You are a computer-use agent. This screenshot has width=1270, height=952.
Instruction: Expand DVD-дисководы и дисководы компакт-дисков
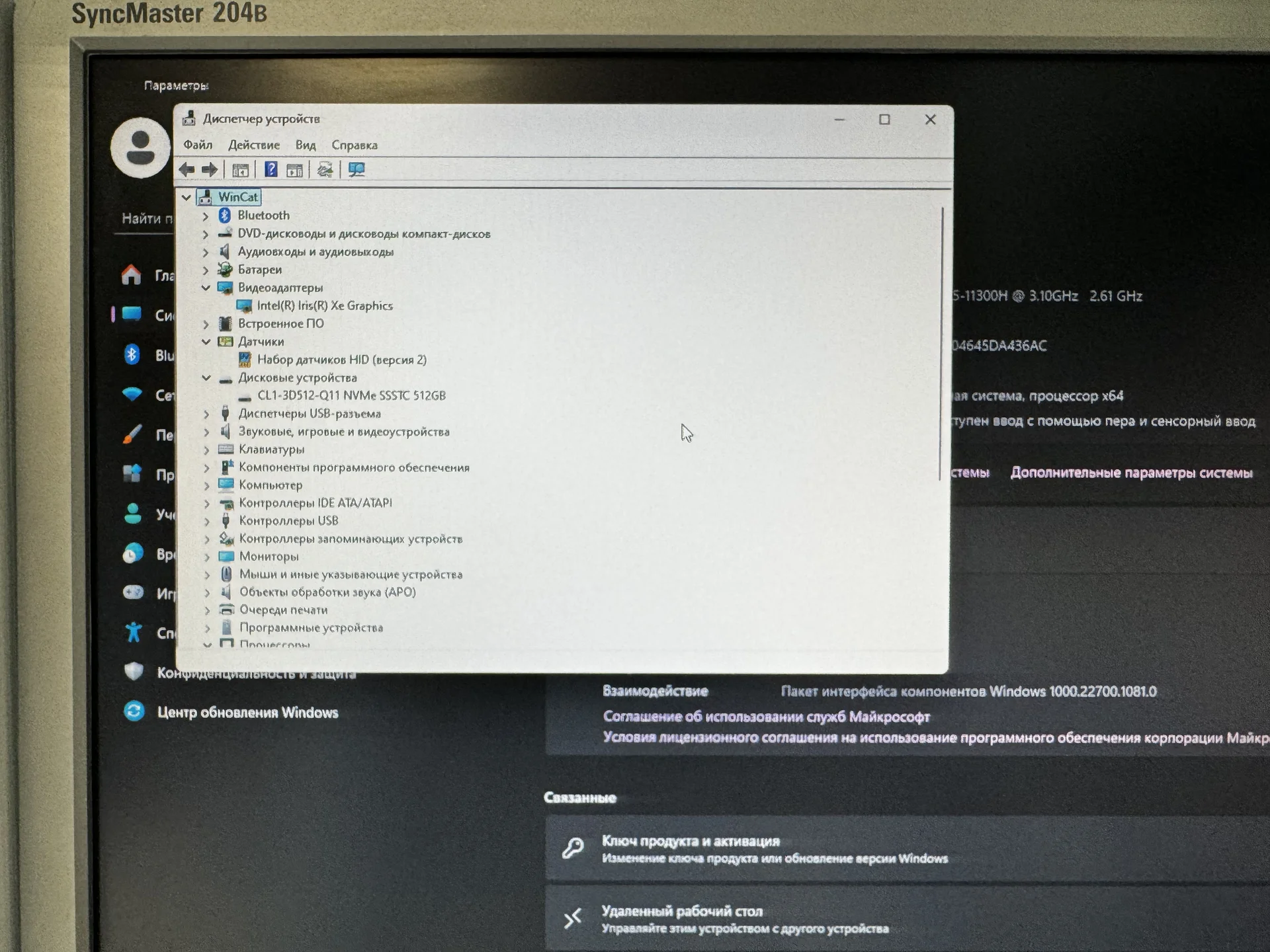(206, 234)
